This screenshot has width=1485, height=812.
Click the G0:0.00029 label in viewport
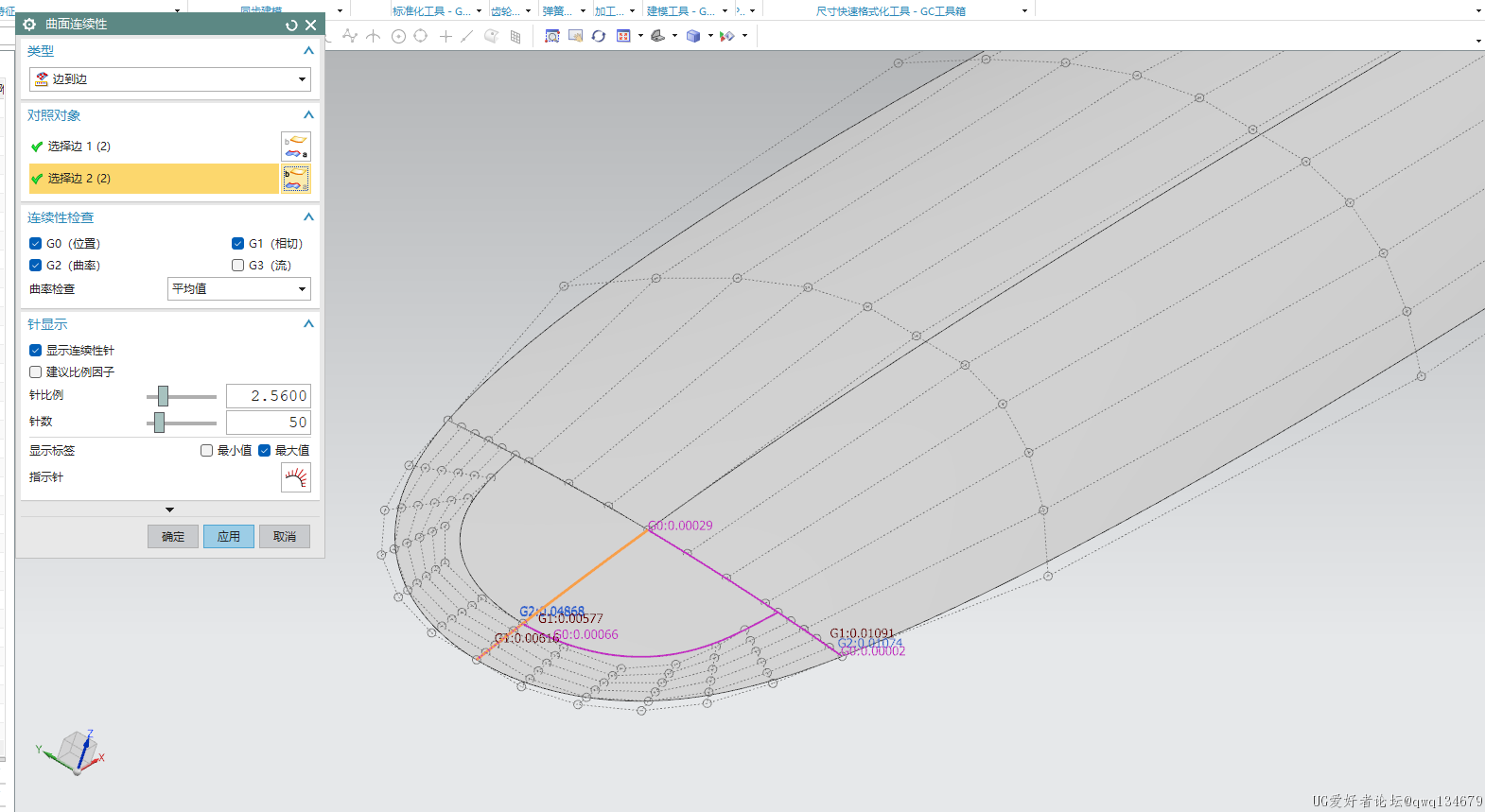pyautogui.click(x=680, y=526)
